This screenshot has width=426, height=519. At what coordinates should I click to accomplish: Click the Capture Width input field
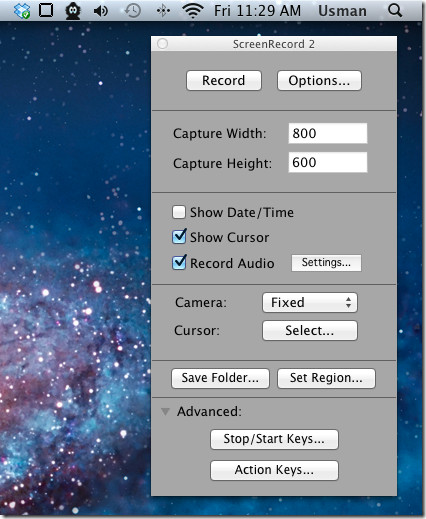(328, 133)
